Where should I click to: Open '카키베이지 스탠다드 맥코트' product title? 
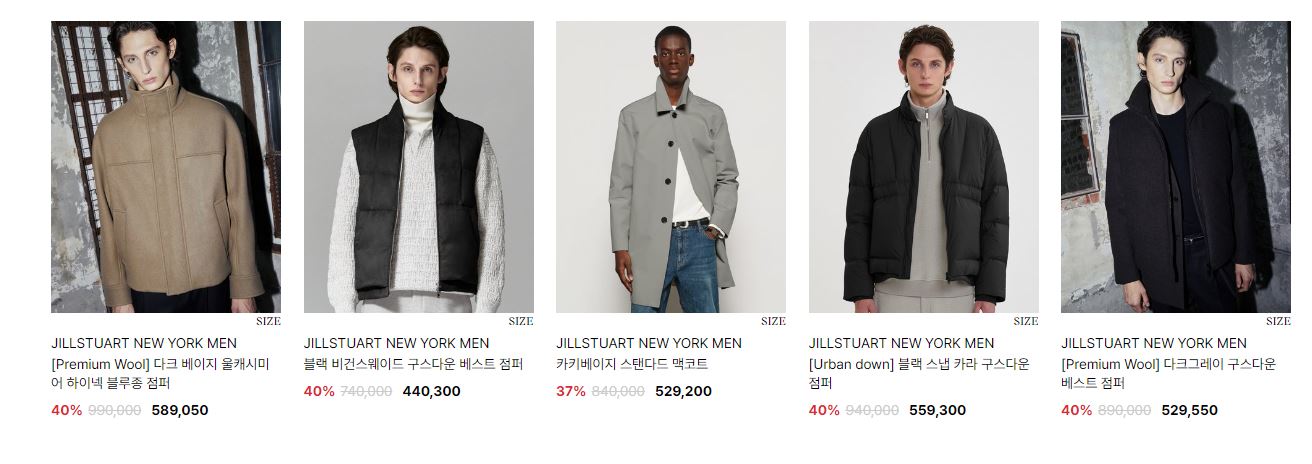tap(632, 364)
